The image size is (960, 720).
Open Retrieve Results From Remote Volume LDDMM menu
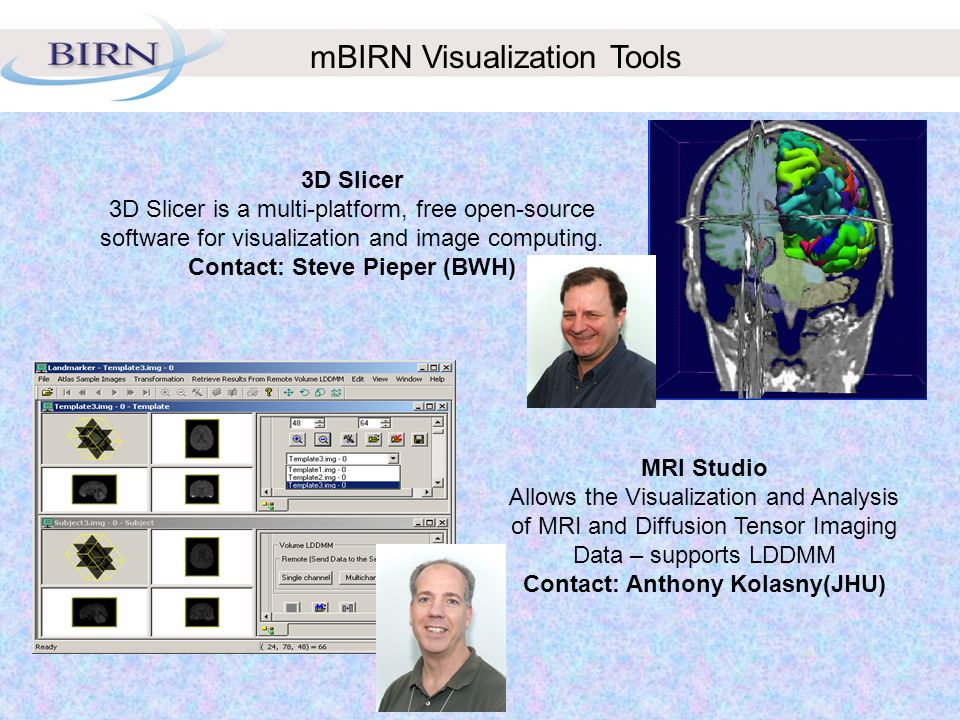[268, 379]
